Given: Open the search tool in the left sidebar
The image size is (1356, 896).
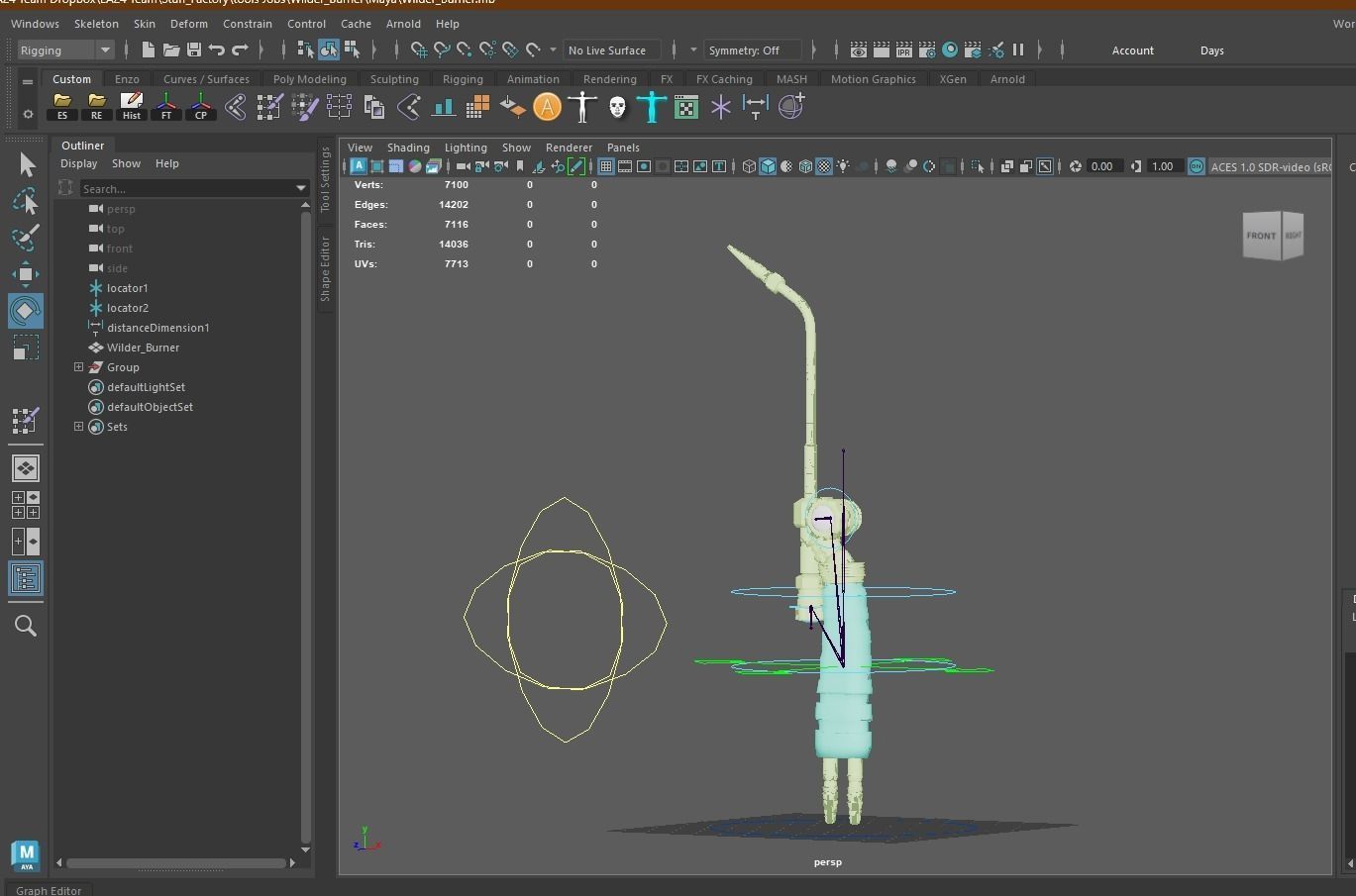Looking at the screenshot, I should pos(26,626).
